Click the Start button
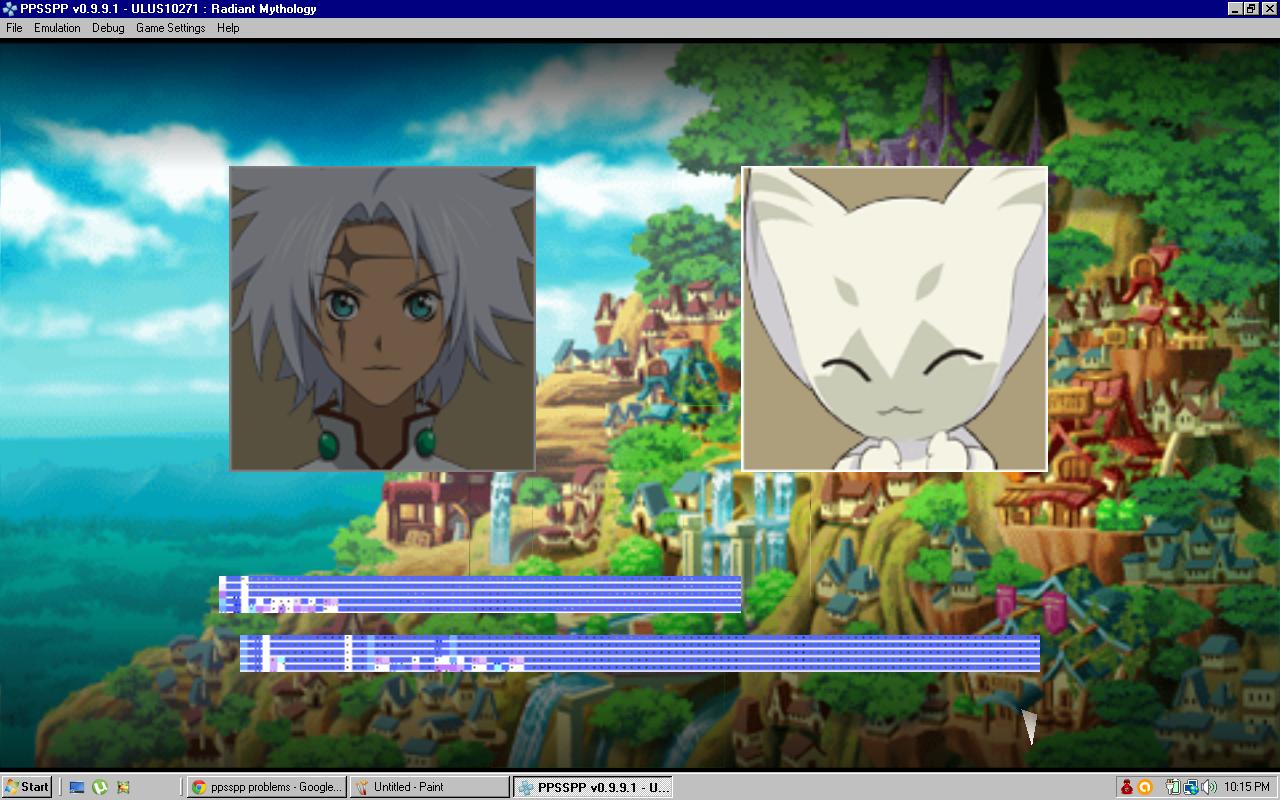This screenshot has height=800, width=1280. tap(27, 787)
